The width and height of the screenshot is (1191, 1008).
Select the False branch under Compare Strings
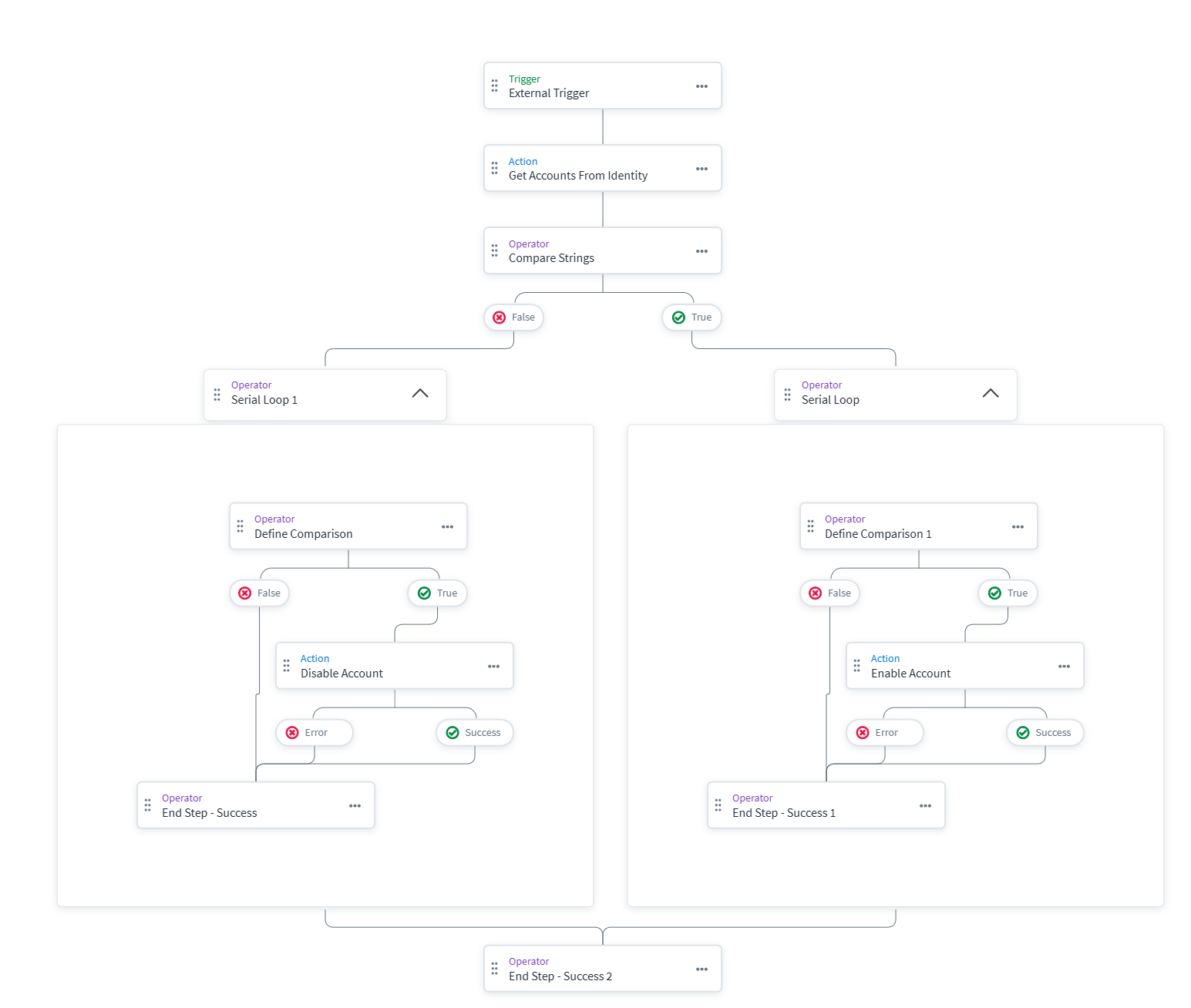pyautogui.click(x=514, y=318)
